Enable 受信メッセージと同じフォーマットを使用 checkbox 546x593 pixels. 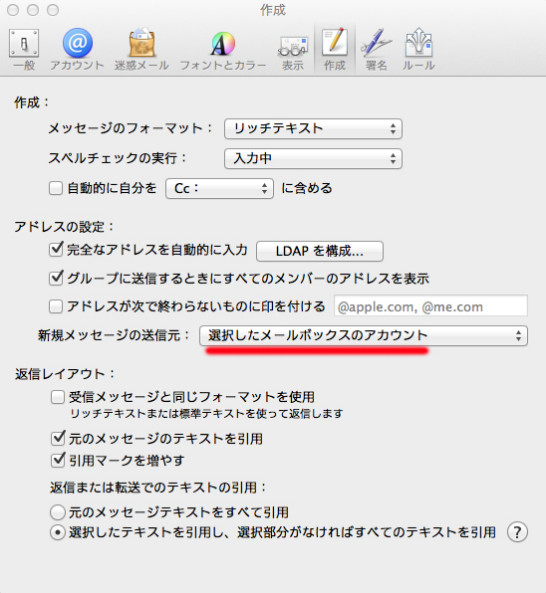(x=57, y=397)
